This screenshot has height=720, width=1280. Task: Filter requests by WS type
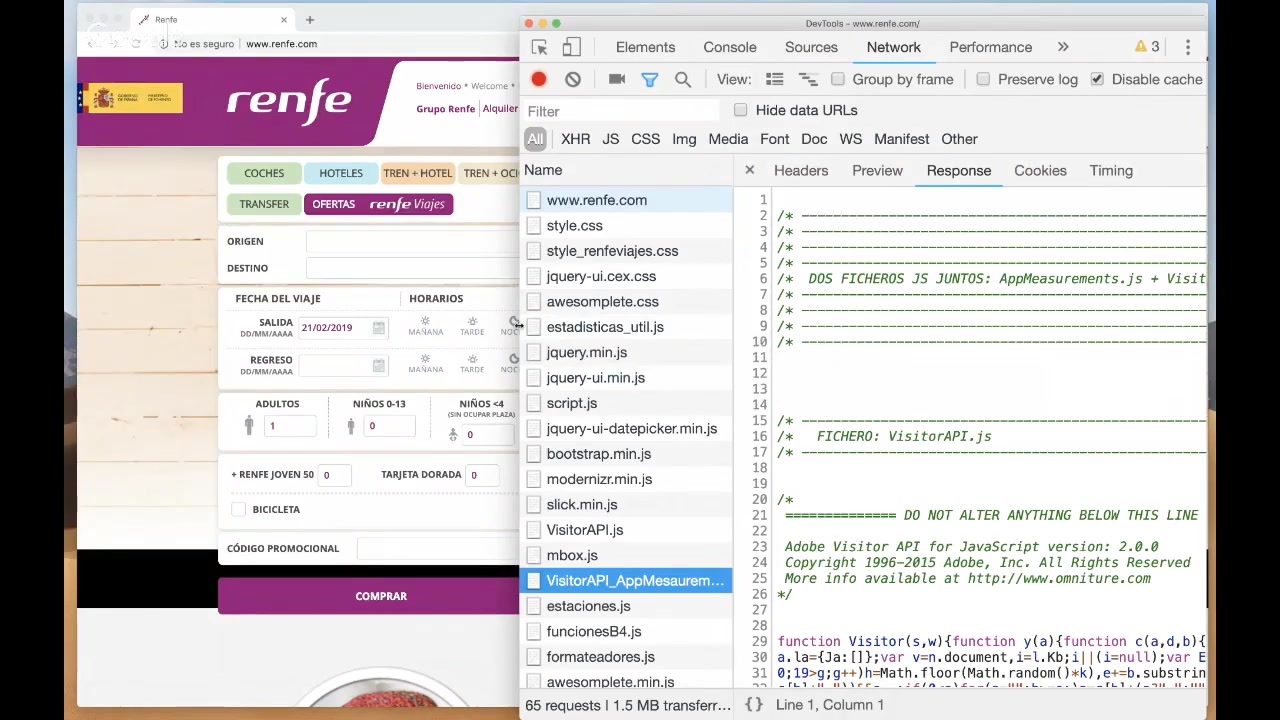click(850, 139)
